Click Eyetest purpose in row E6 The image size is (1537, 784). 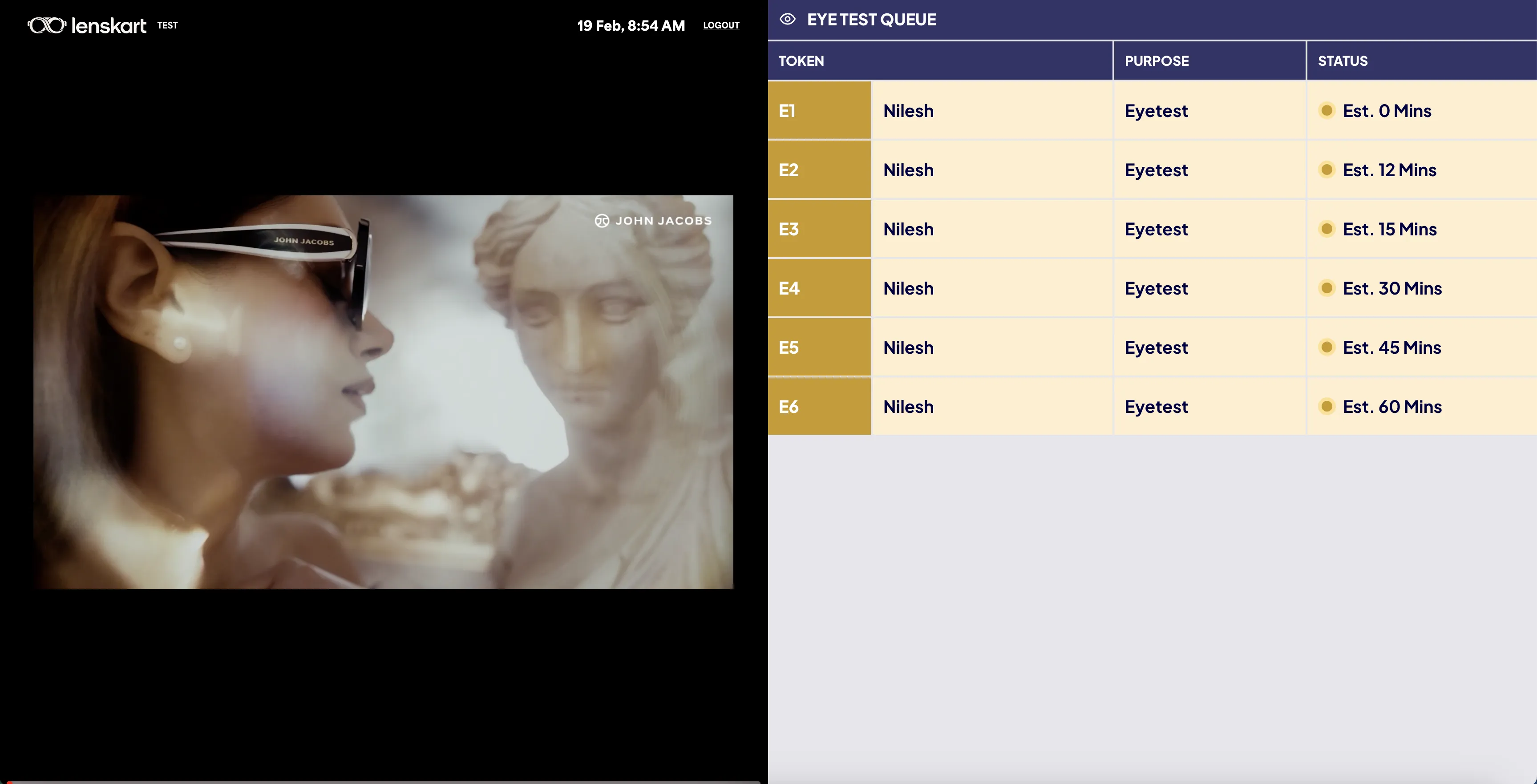pyautogui.click(x=1157, y=407)
